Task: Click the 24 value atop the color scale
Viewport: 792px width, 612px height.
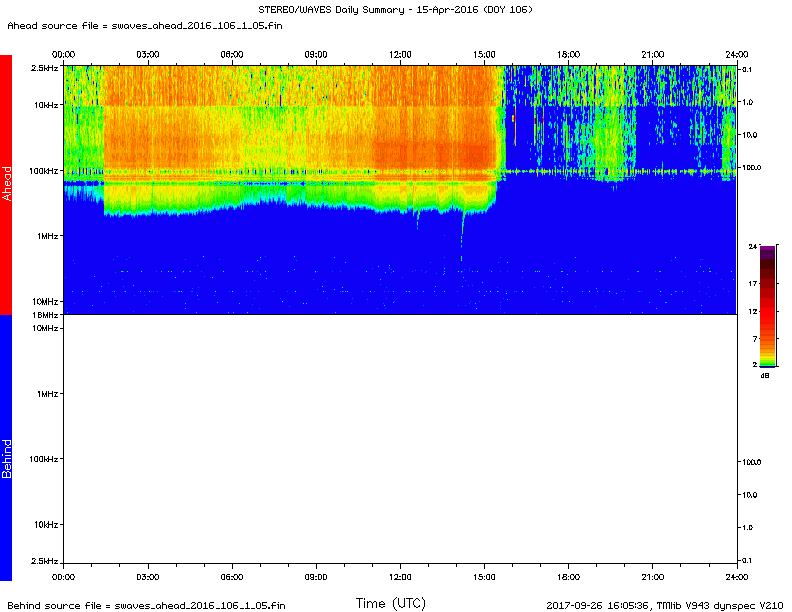Action: point(752,245)
